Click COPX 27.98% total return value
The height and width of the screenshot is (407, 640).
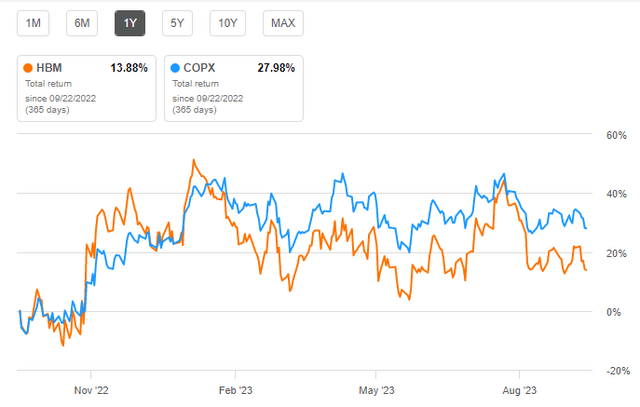tap(273, 68)
